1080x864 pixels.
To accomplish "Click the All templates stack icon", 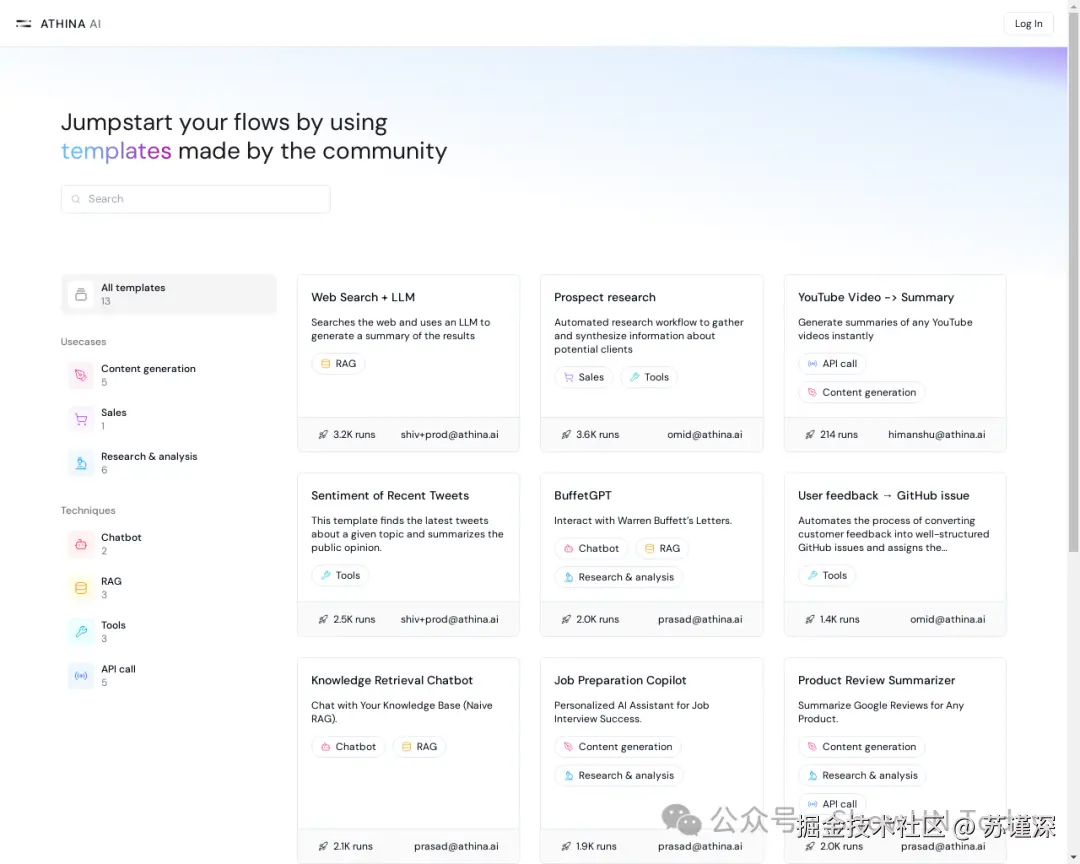I will pyautogui.click(x=81, y=294).
